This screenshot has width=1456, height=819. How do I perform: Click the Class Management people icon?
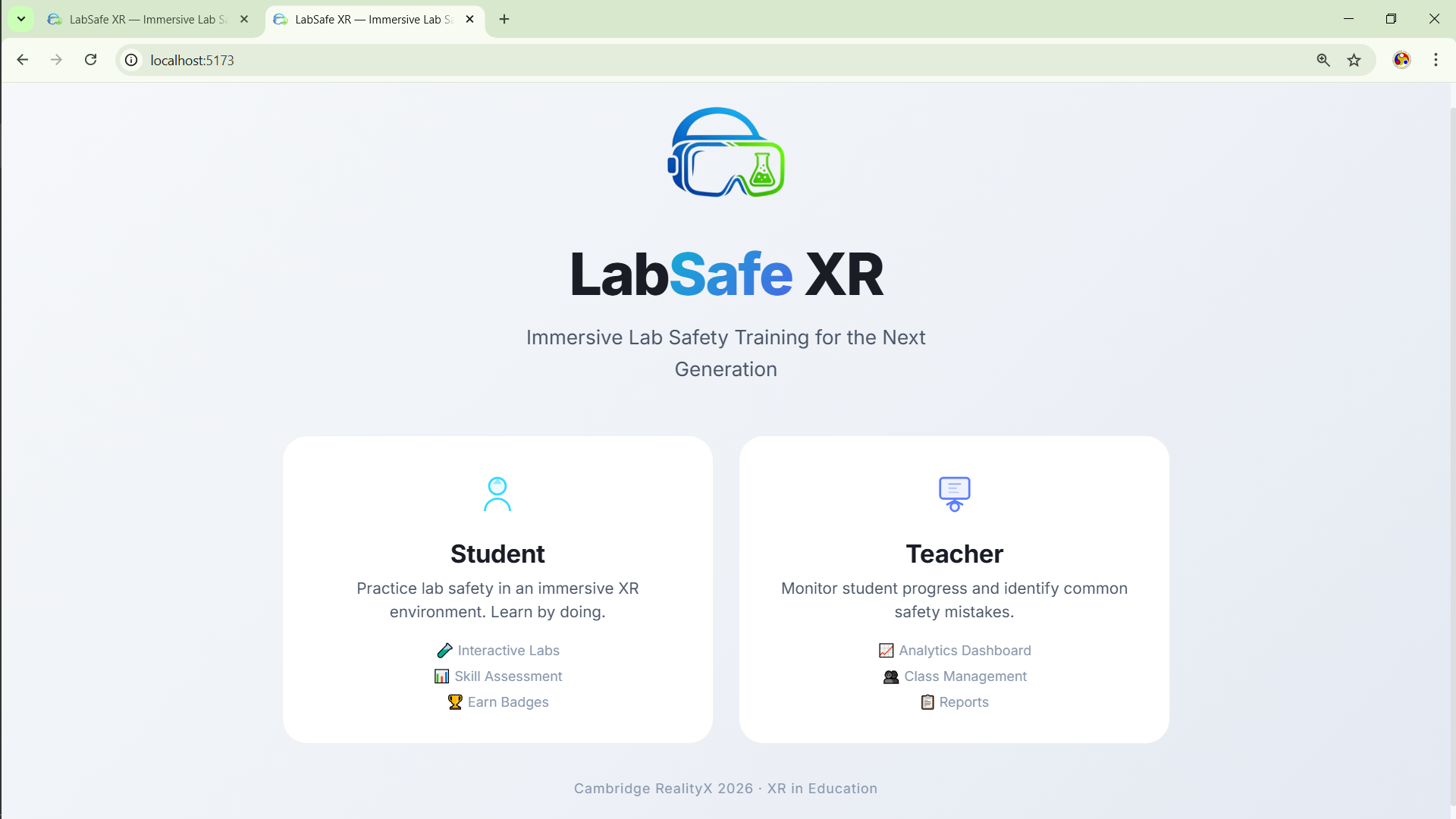[891, 676]
